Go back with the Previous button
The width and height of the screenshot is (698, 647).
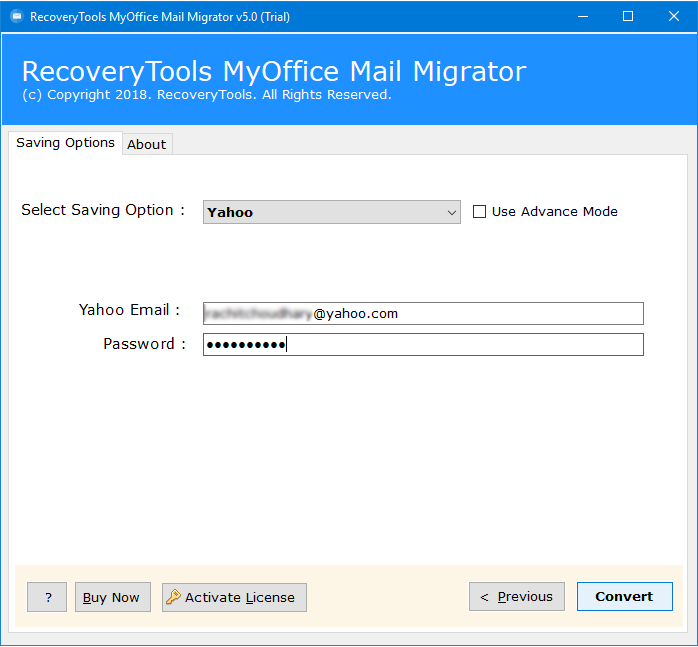tap(517, 596)
